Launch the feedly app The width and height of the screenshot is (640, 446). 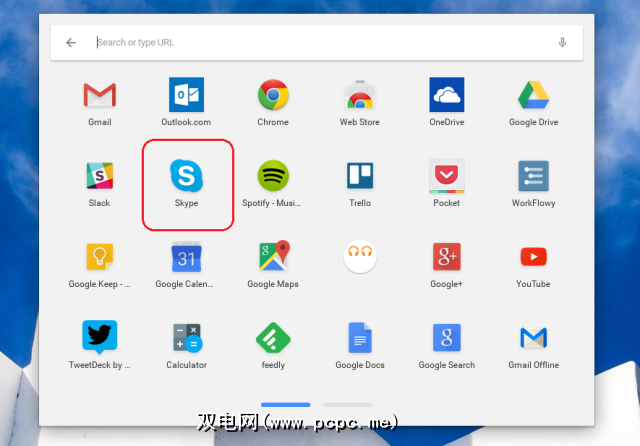(273, 338)
